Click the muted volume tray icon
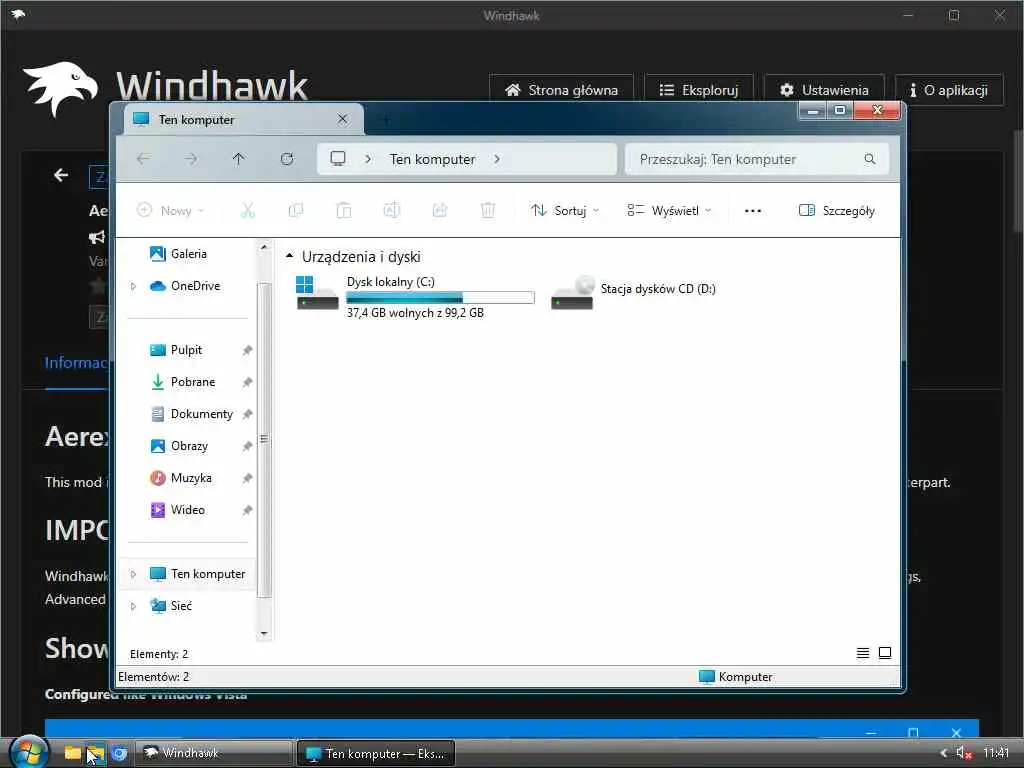Image resolution: width=1024 pixels, height=768 pixels. pyautogui.click(x=963, y=753)
